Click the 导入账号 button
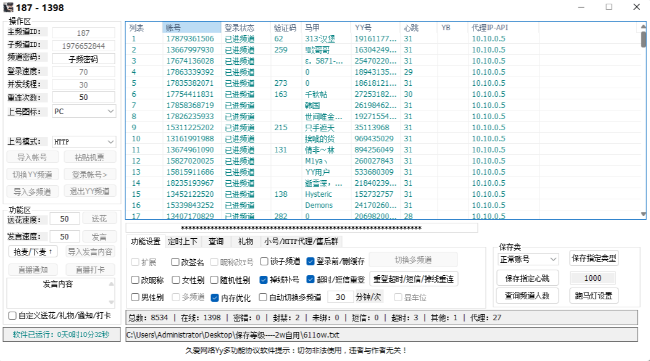650x361 pixels. coord(32,157)
